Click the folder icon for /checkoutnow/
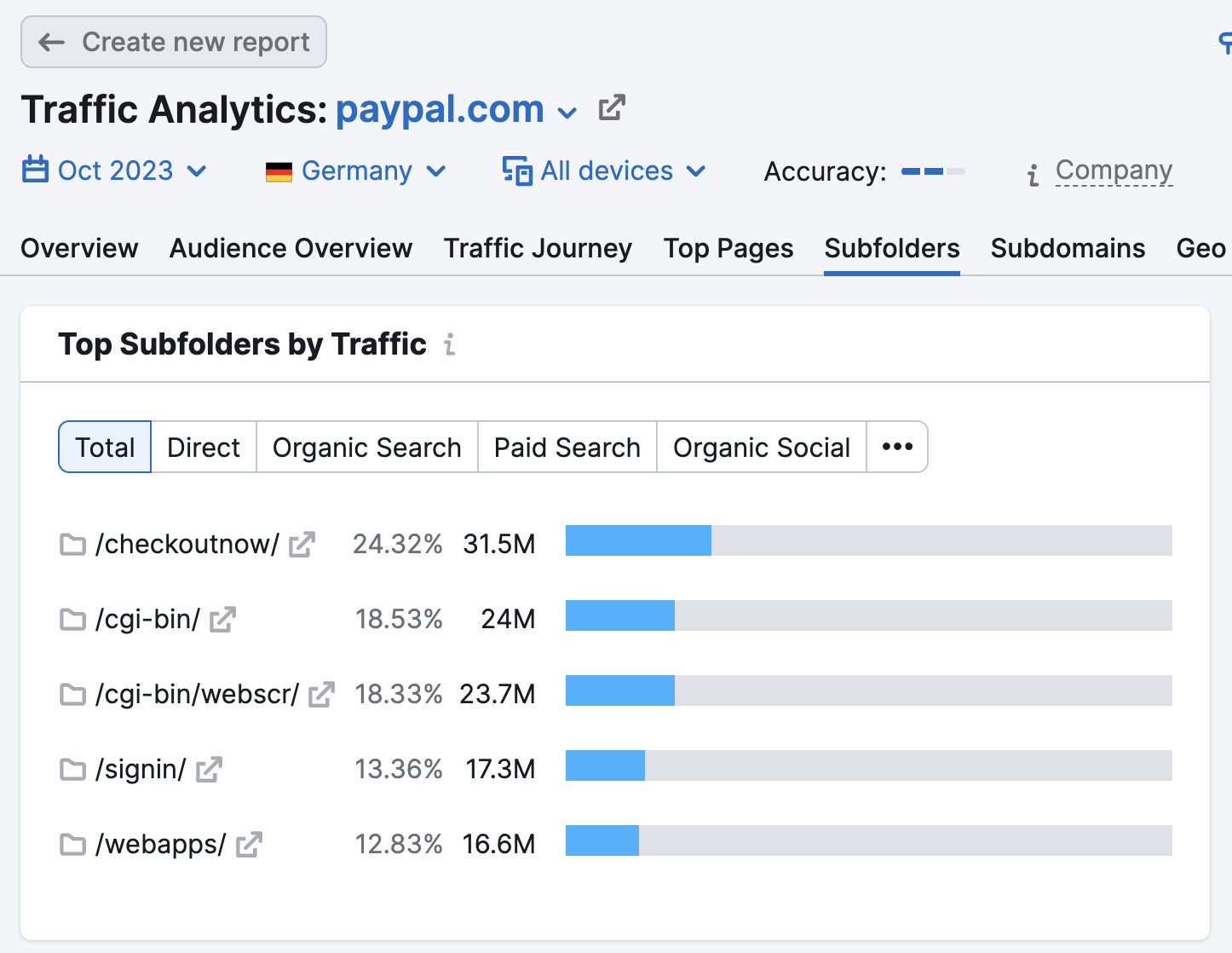Viewport: 1232px width, 953px height. [72, 545]
